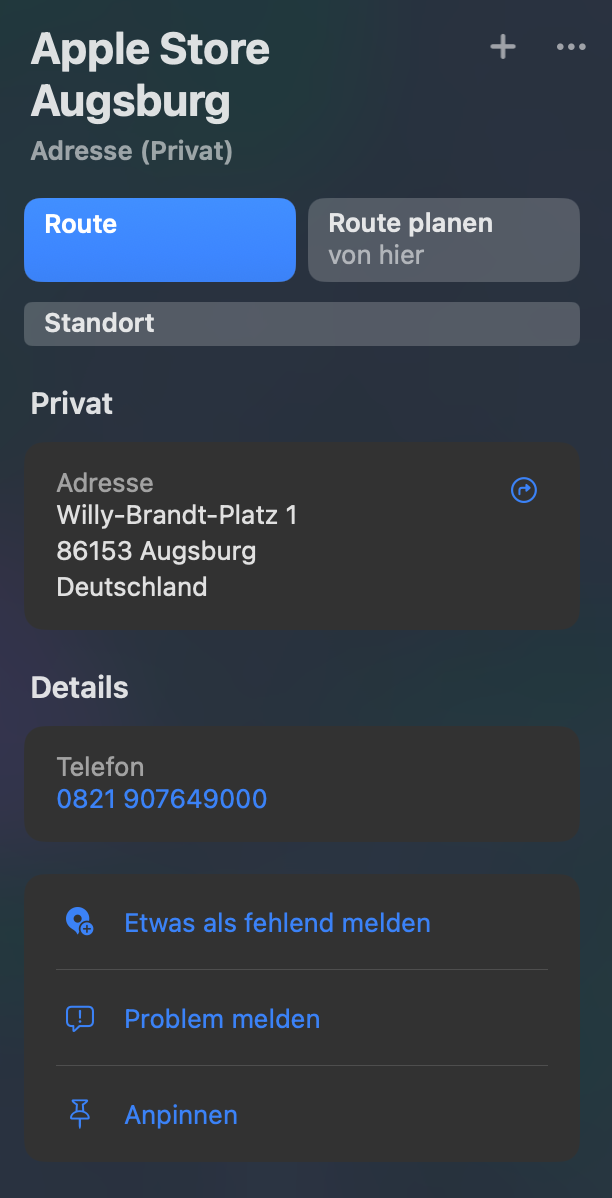Click the plus icon at top
The height and width of the screenshot is (1198, 612).
(502, 47)
